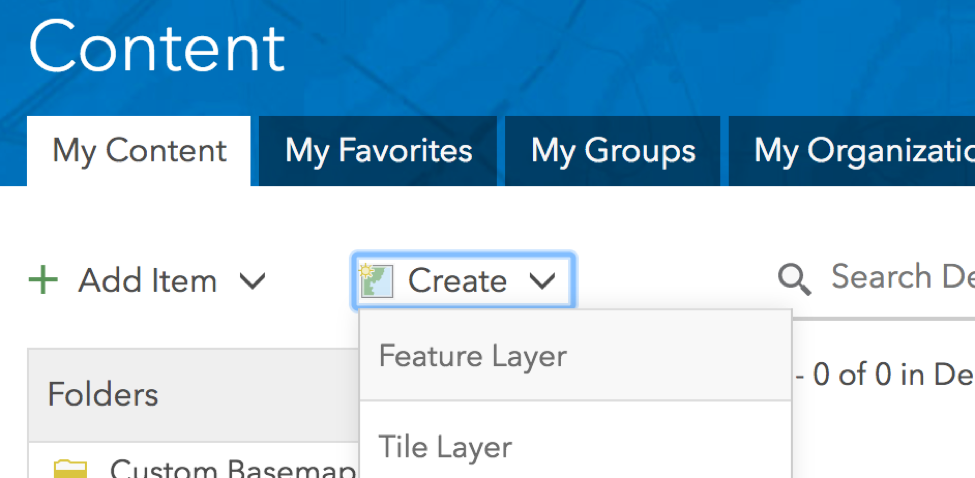The width and height of the screenshot is (975, 478).
Task: Focus the Search input field
Action: (x=902, y=277)
